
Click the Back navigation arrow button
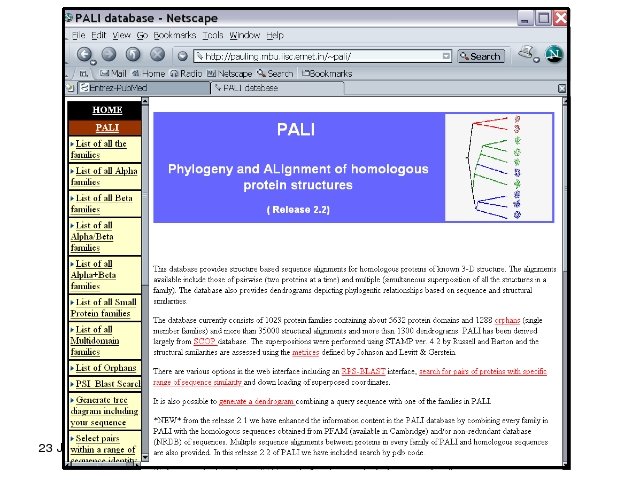click(x=85, y=55)
